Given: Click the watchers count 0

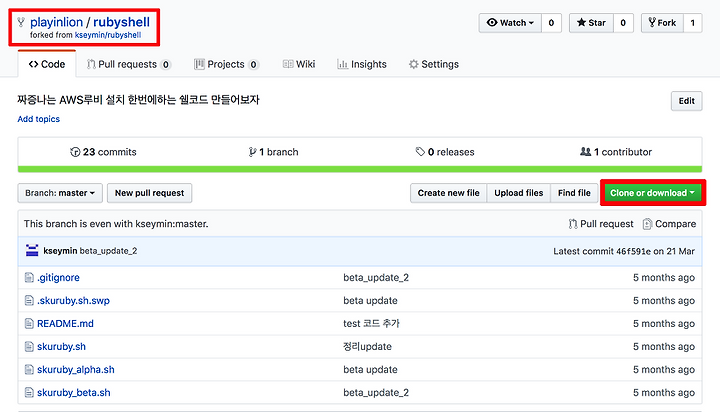Looking at the screenshot, I should tap(551, 23).
